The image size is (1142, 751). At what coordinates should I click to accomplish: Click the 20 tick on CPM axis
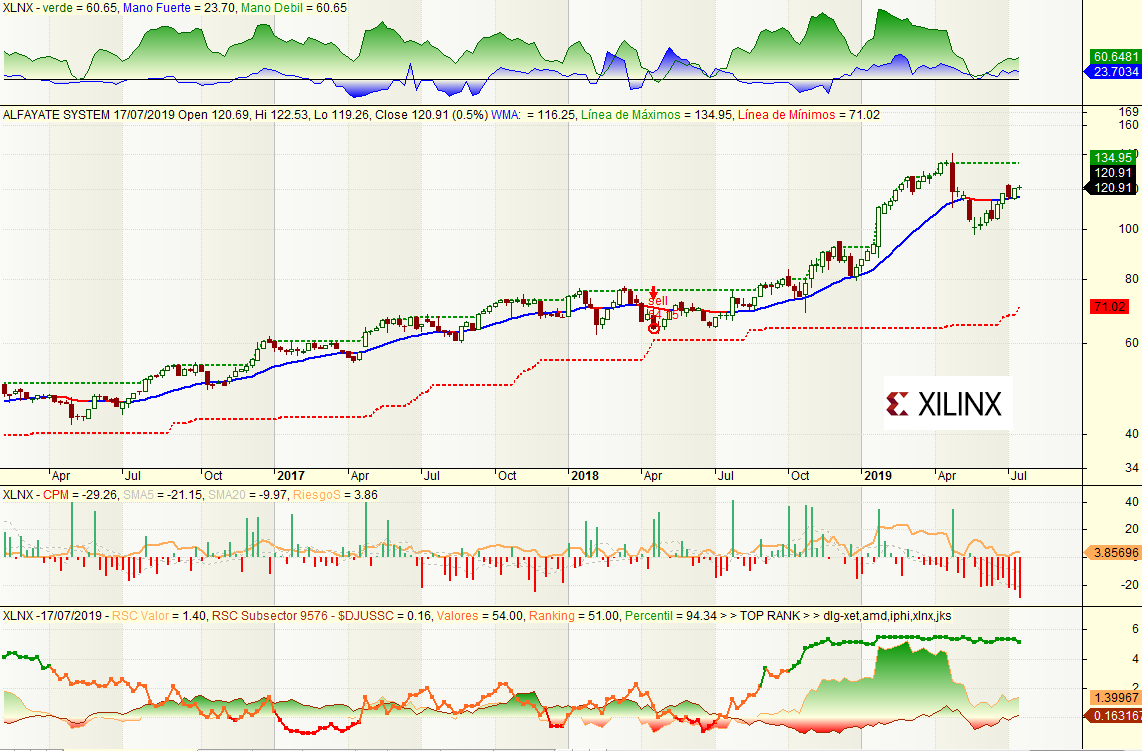tap(1132, 530)
